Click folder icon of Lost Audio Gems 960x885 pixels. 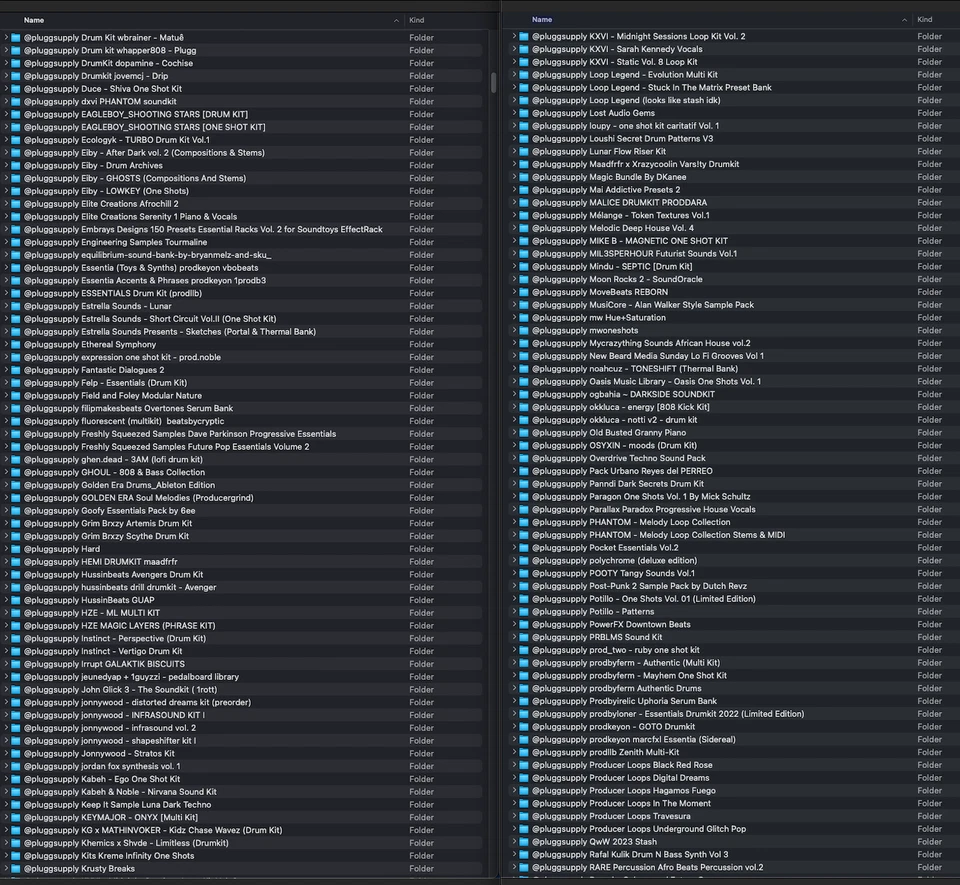pyautogui.click(x=524, y=113)
